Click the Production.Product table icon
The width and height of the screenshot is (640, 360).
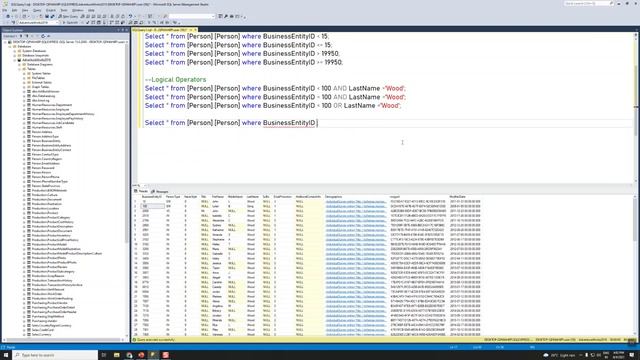(29, 213)
